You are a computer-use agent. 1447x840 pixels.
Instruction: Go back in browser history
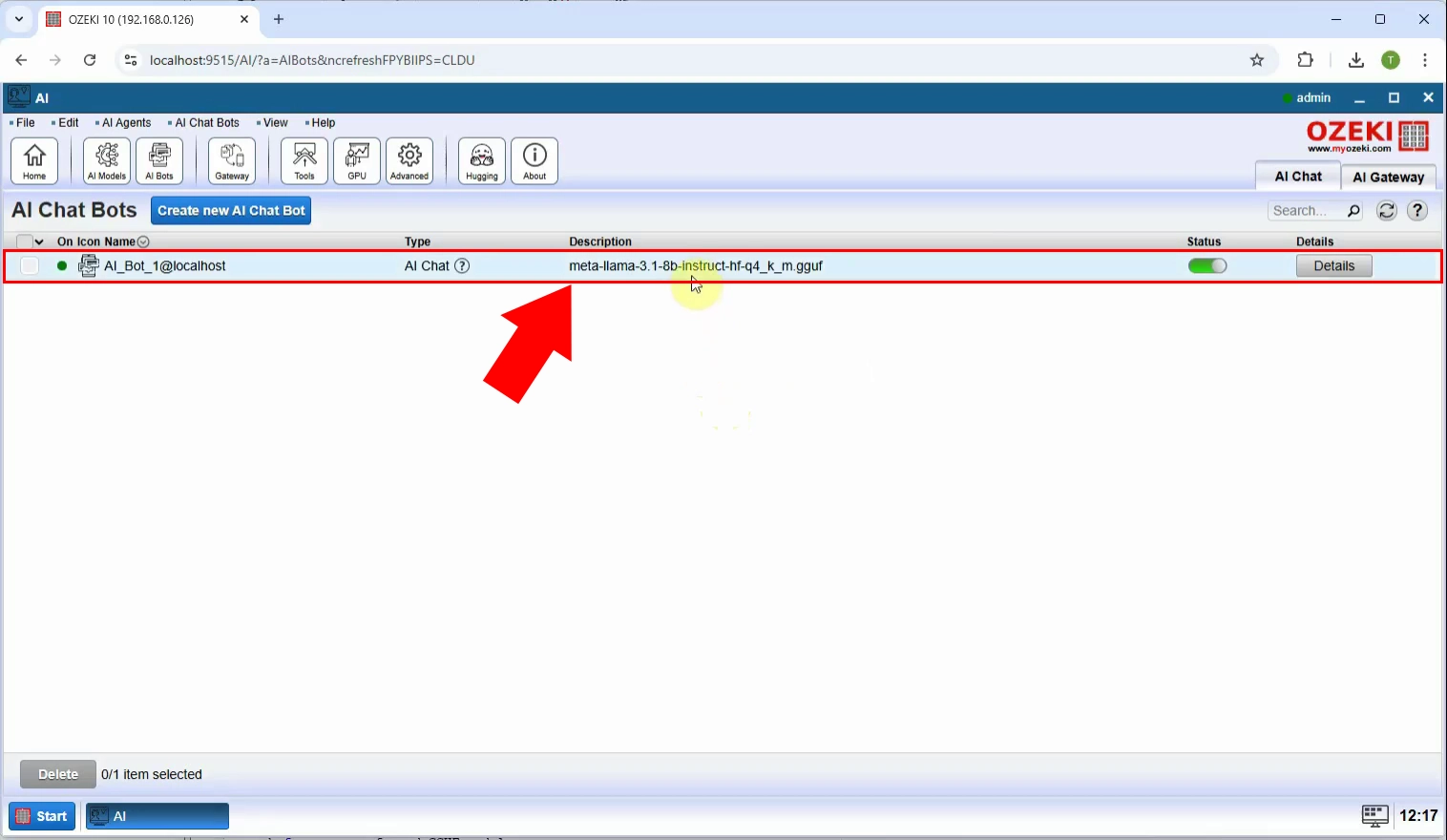pos(21,60)
